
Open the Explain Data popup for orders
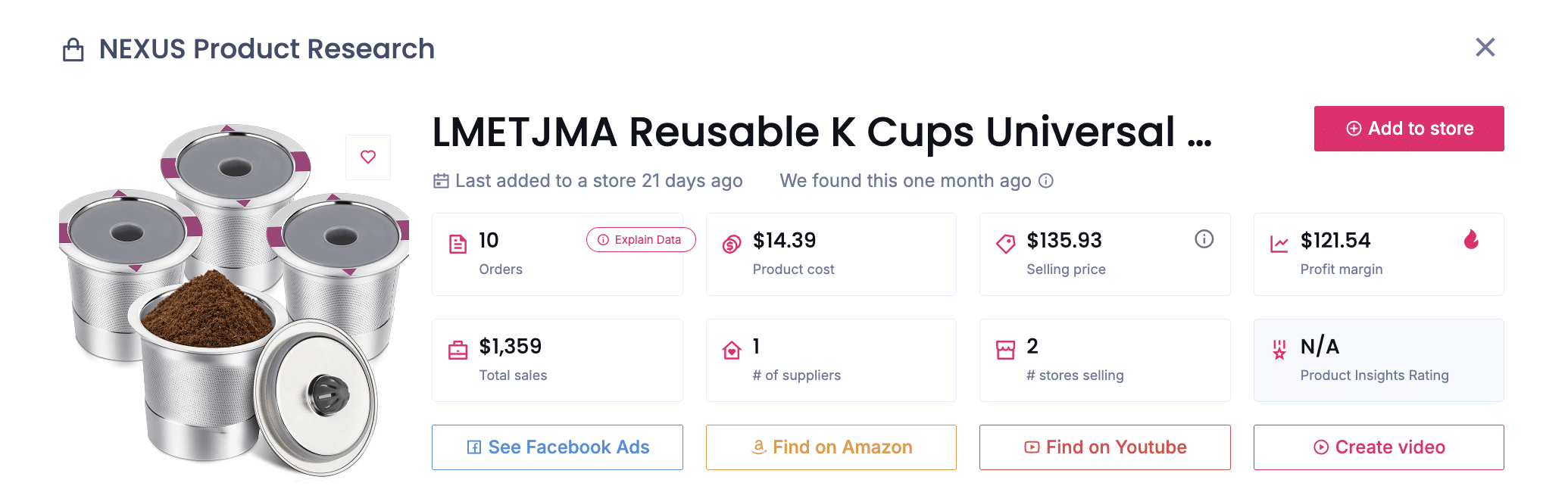coord(640,240)
